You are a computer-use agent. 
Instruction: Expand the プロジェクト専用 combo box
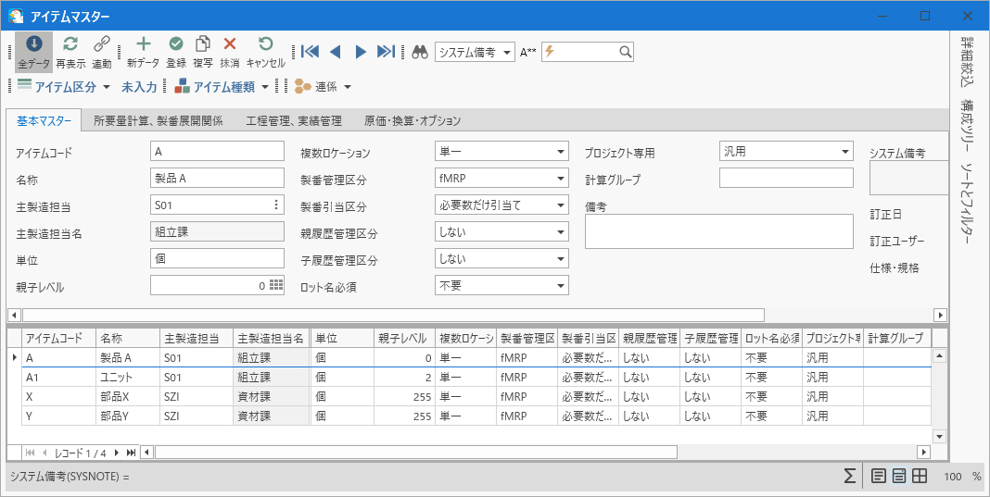coord(845,152)
